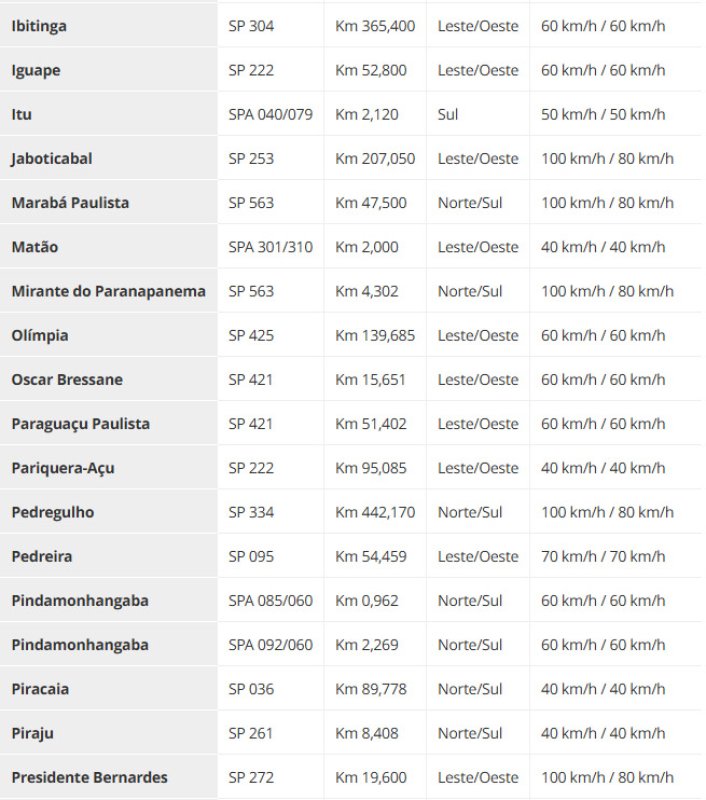Click the SPA 040/079 road cell
Screen dimensions: 706x800
[270, 114]
